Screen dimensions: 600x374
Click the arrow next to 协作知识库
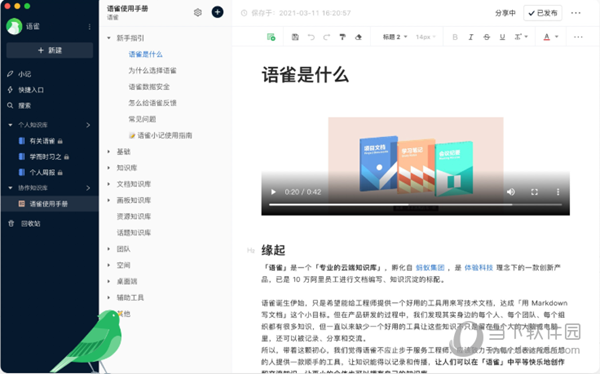point(88,188)
